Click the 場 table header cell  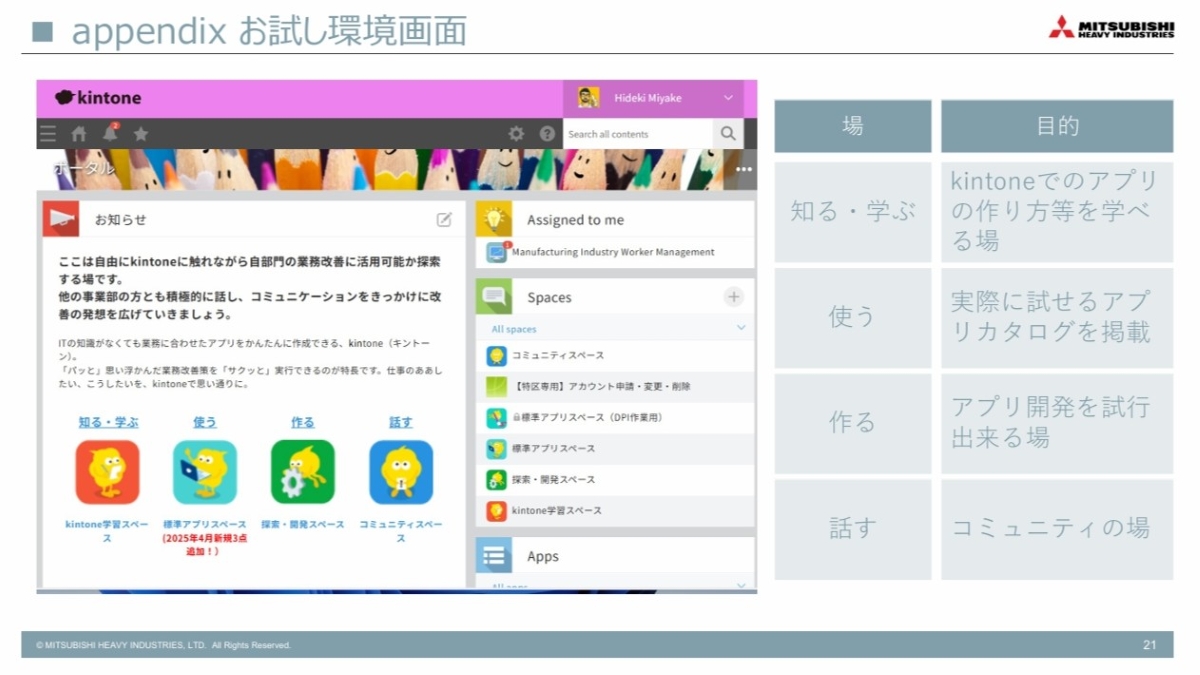[x=853, y=126]
